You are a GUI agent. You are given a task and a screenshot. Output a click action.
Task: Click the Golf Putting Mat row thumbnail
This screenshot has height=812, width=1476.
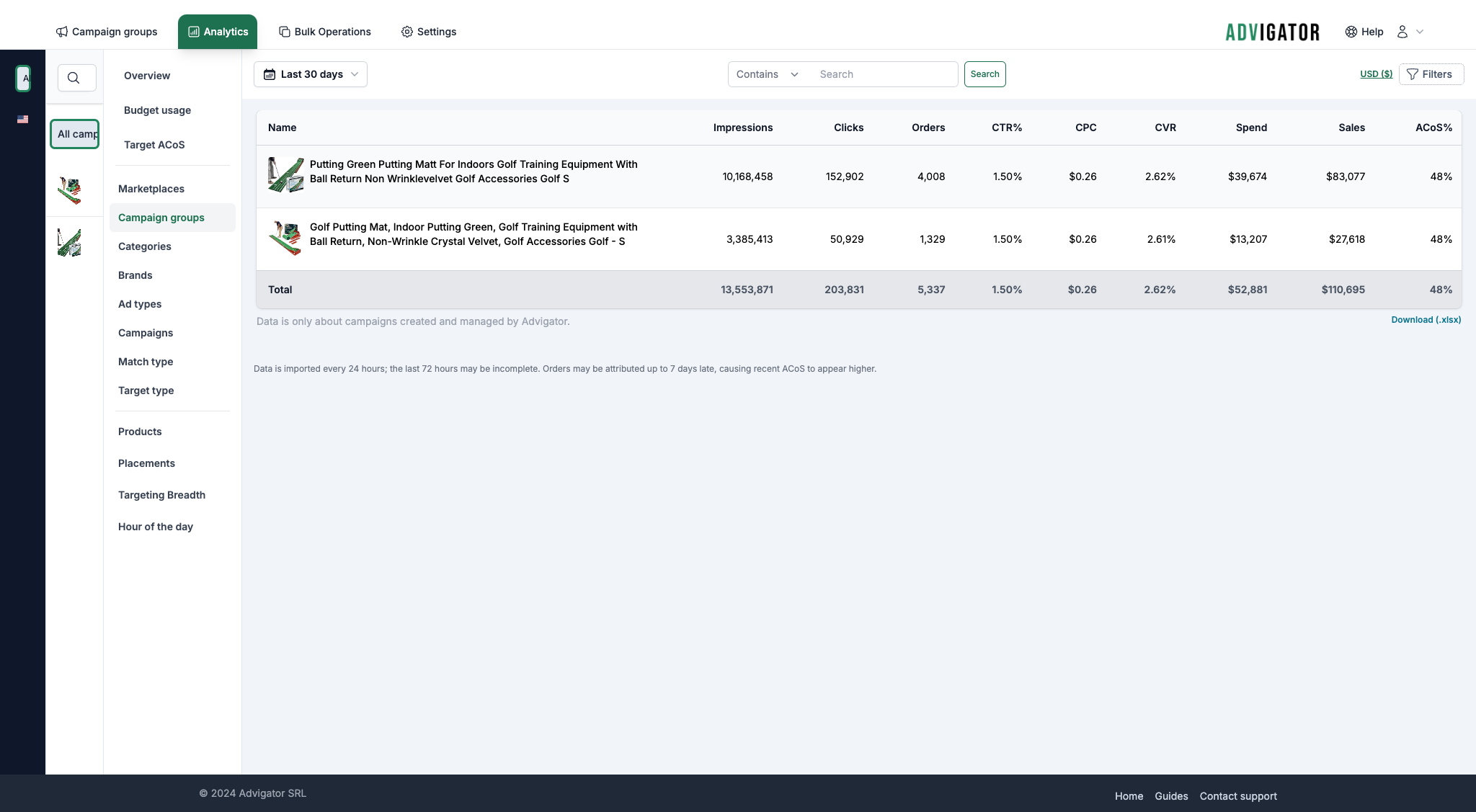[x=285, y=238]
